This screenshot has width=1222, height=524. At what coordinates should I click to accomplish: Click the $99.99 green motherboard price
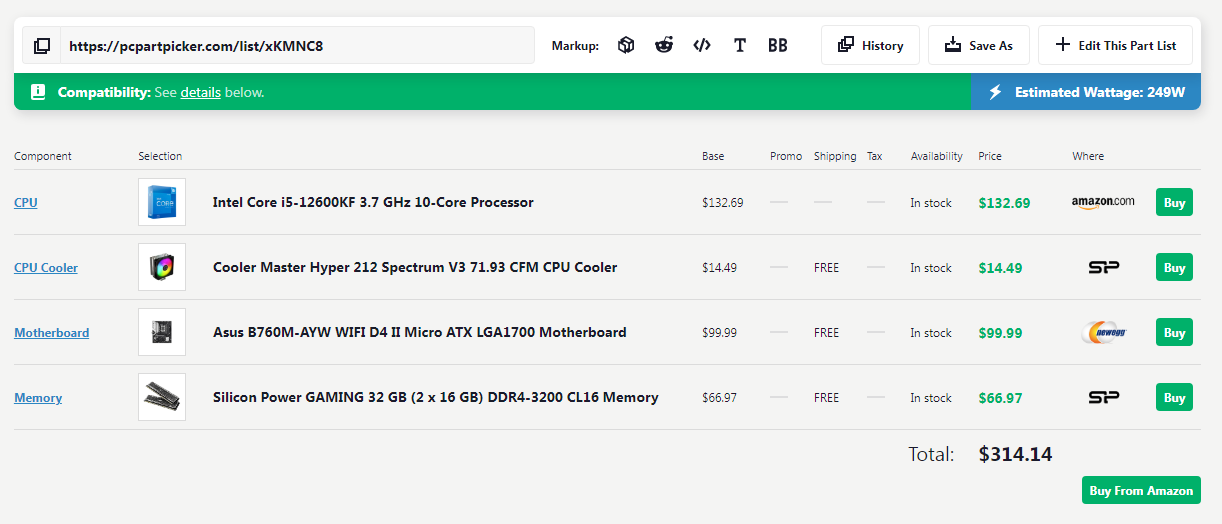pos(1000,333)
